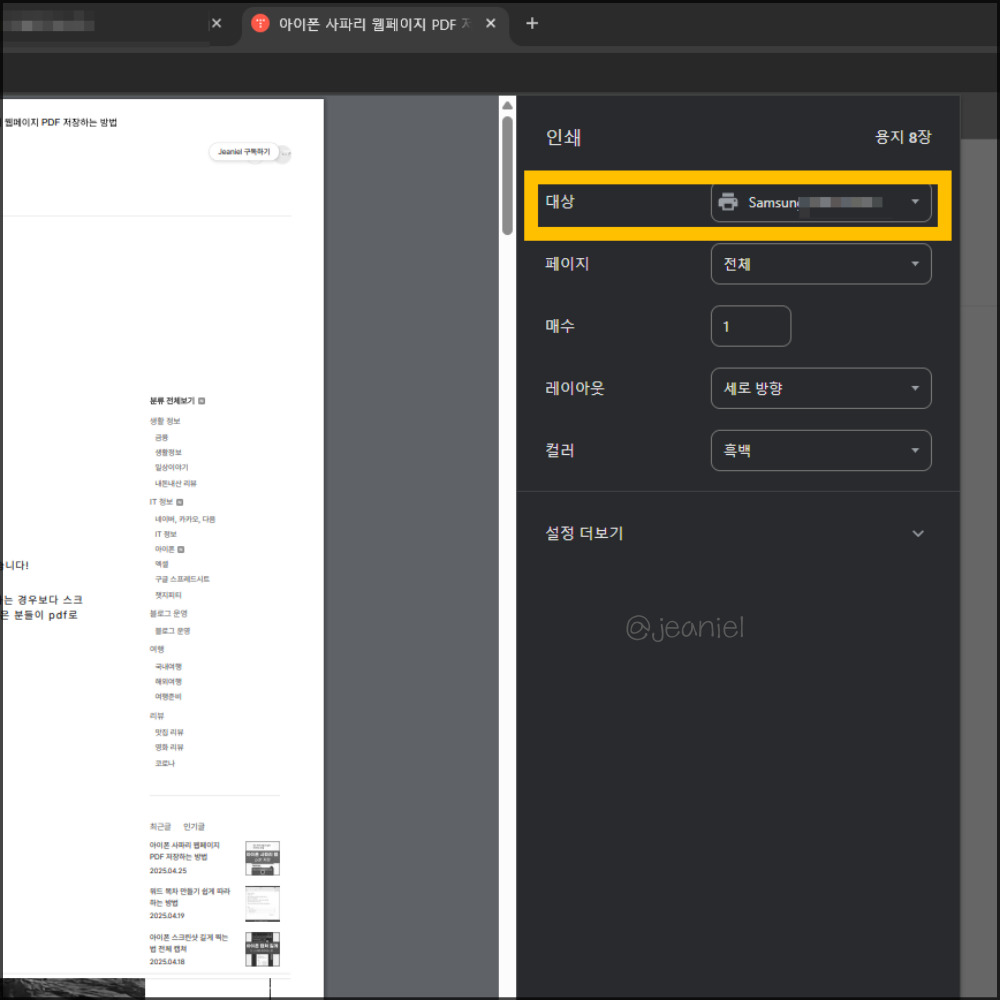The image size is (1000, 1000).
Task: Switch to the 인기글 tab
Action: pyautogui.click(x=194, y=825)
